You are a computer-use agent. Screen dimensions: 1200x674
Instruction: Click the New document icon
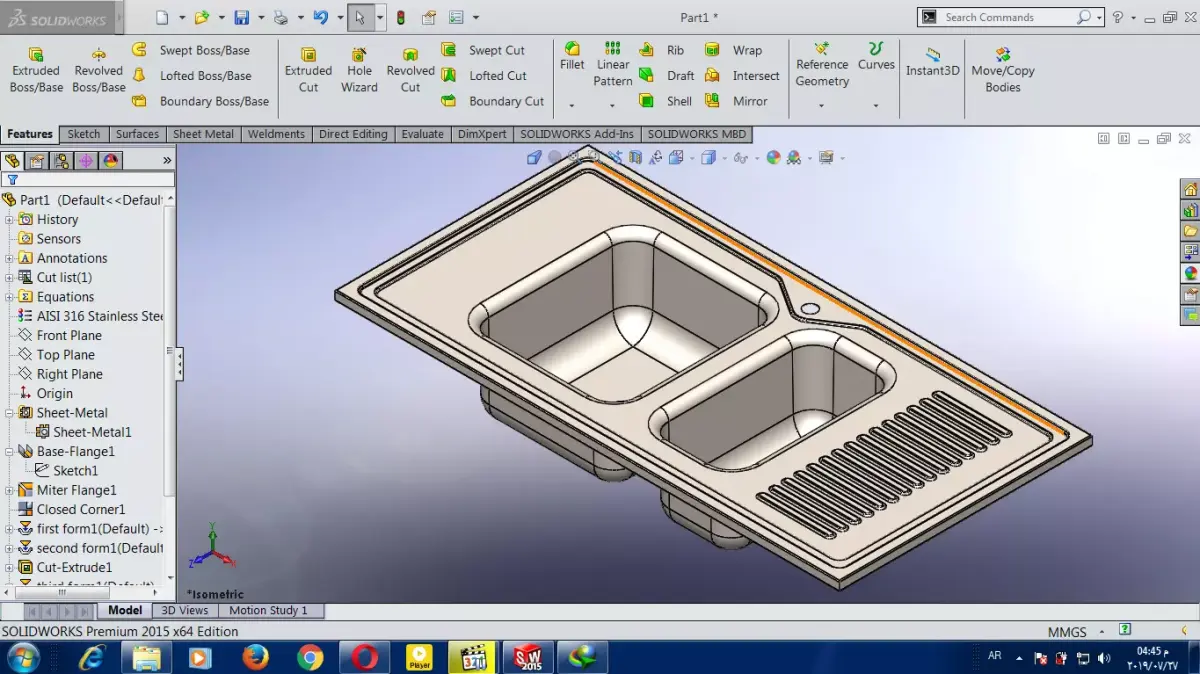[x=163, y=17]
